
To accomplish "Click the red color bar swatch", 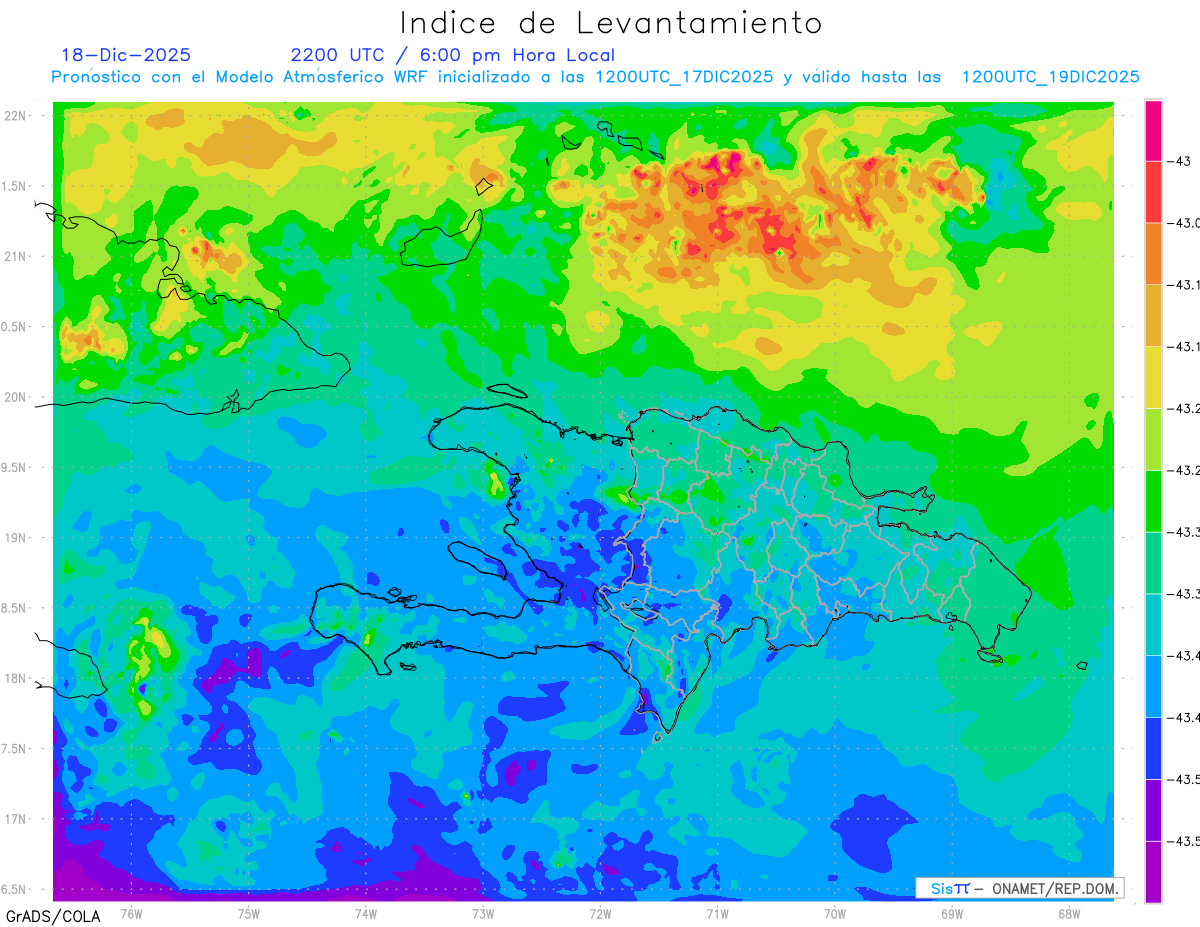I will pos(1153,192).
